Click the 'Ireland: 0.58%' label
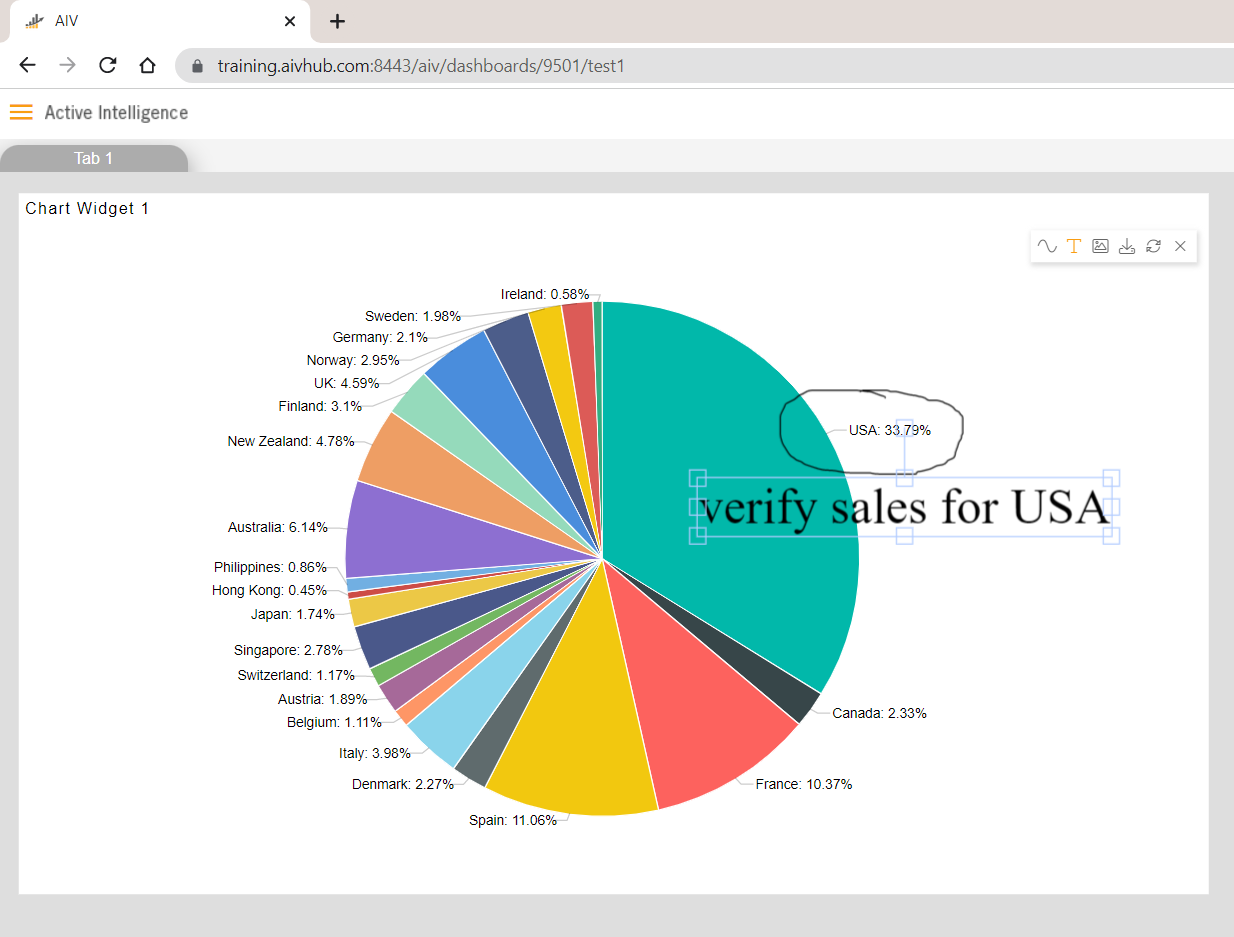 click(x=545, y=294)
